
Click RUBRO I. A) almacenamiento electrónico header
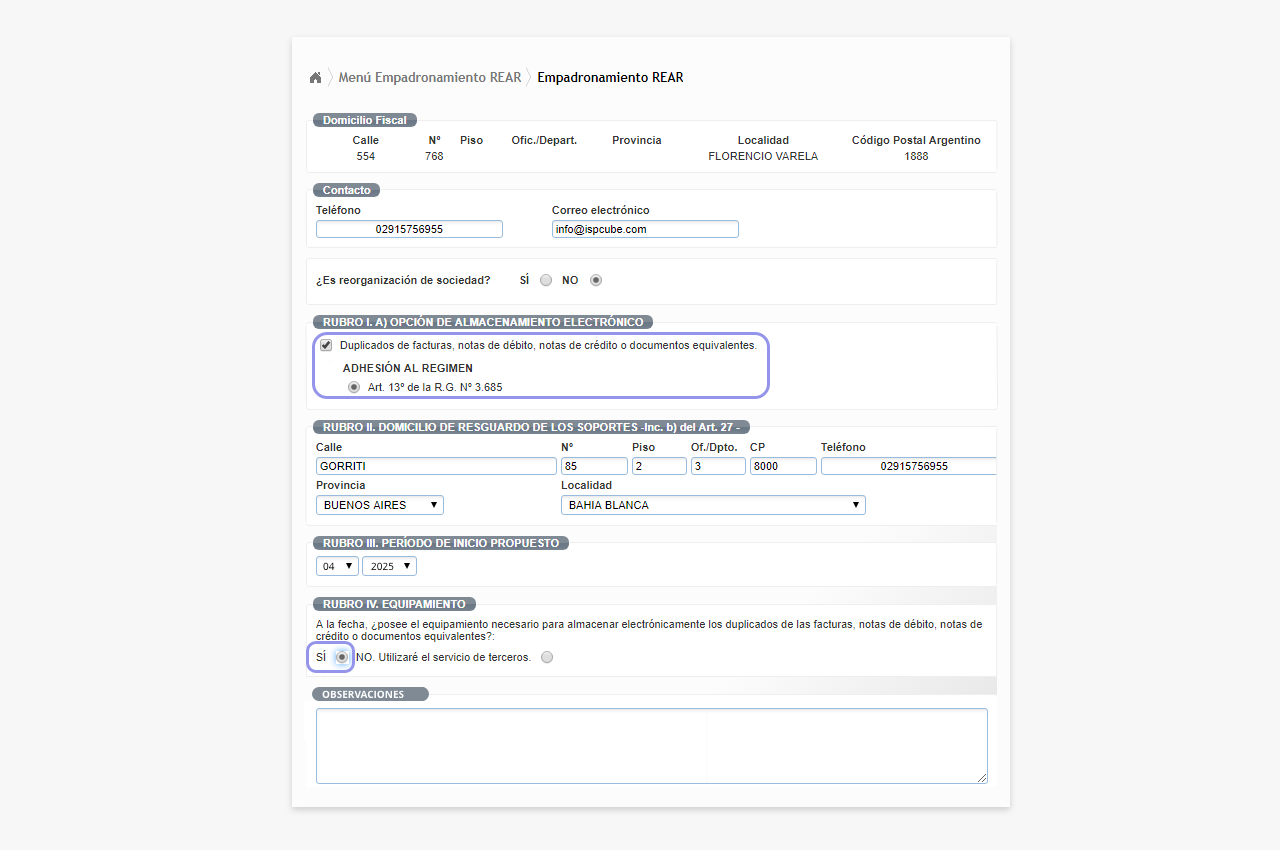(x=484, y=322)
